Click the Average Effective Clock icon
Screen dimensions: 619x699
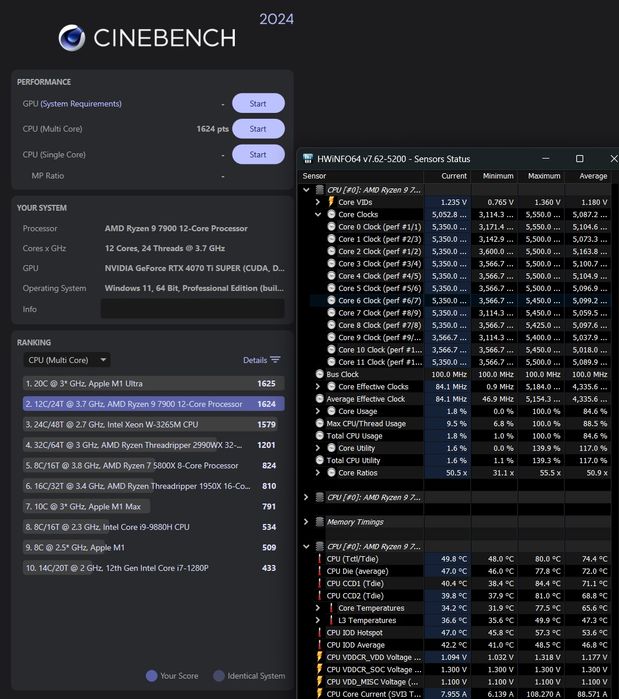point(320,399)
